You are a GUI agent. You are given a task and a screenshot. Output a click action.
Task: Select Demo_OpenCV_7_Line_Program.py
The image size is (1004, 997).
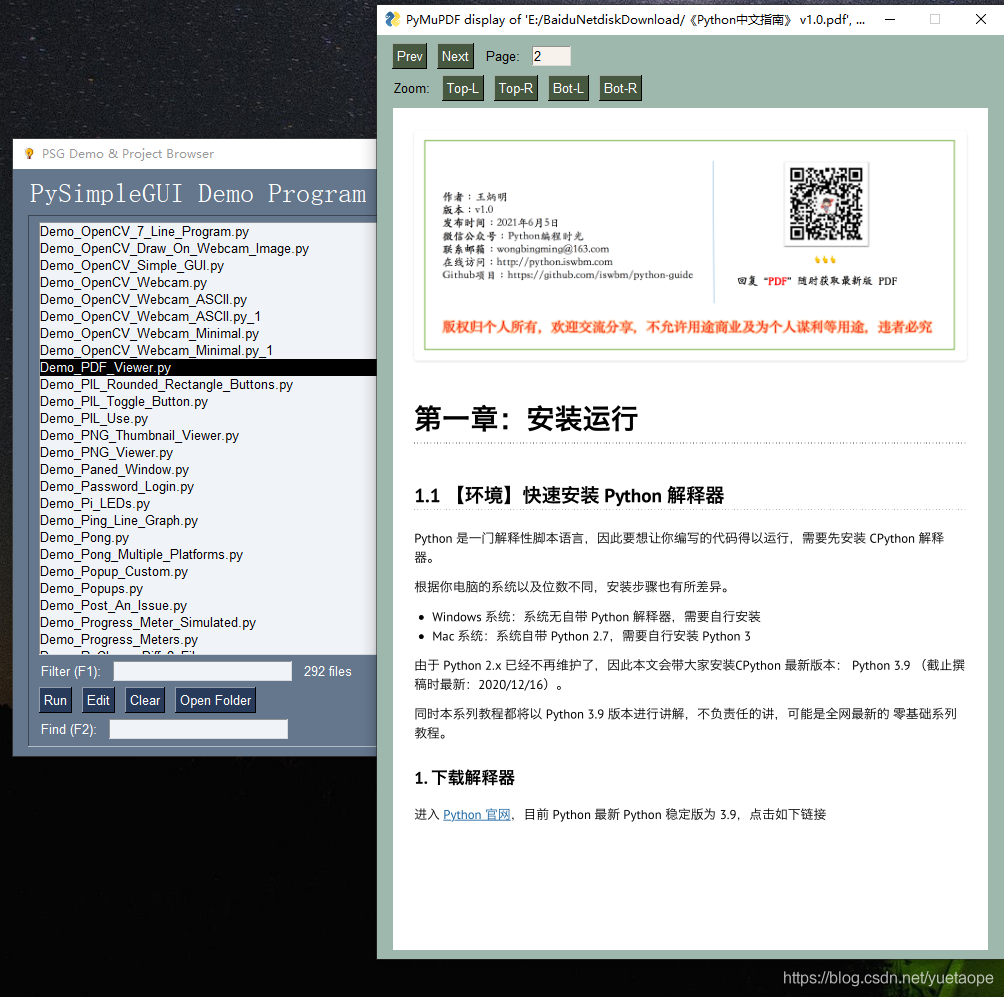pyautogui.click(x=208, y=232)
